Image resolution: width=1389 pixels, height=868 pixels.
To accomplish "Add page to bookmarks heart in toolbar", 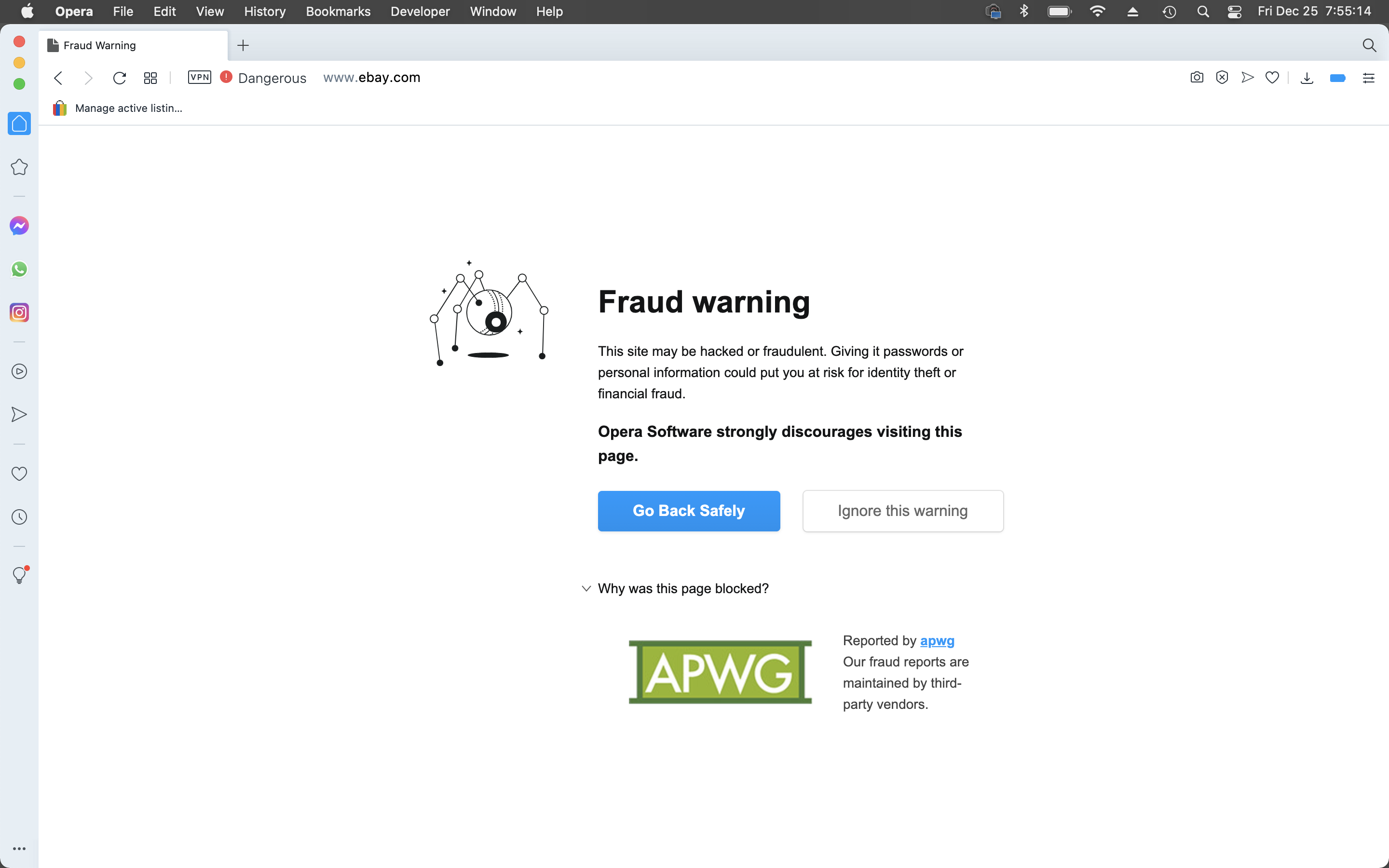I will coord(1272,78).
